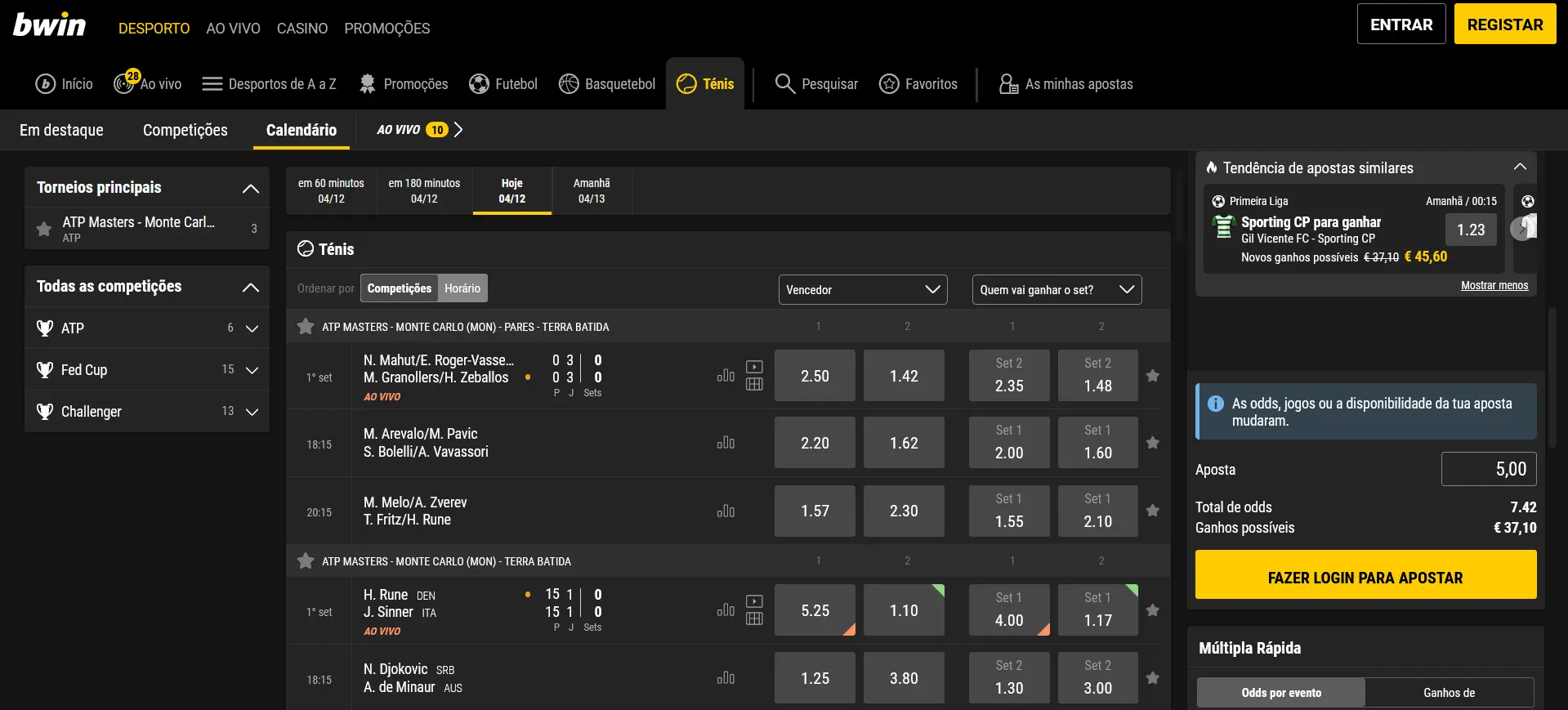The height and width of the screenshot is (710, 1568).
Task: Go to Início navigation item
Action: point(64,84)
